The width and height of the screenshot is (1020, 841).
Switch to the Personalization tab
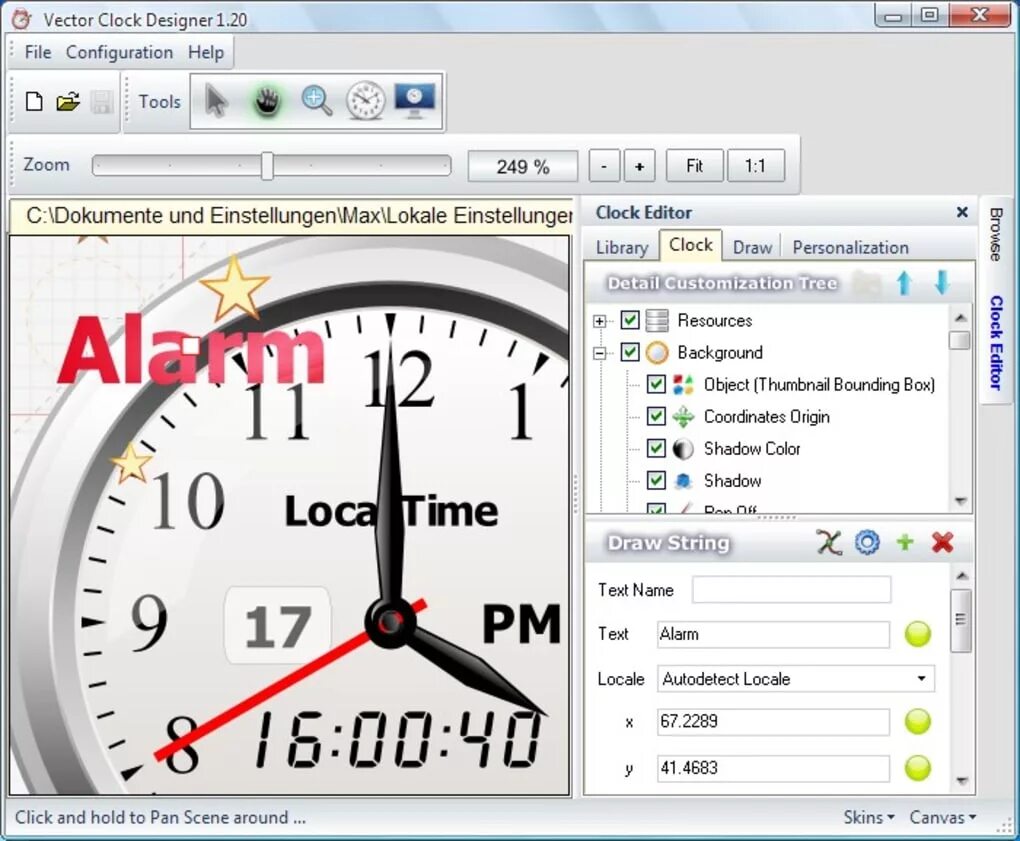[x=850, y=247]
